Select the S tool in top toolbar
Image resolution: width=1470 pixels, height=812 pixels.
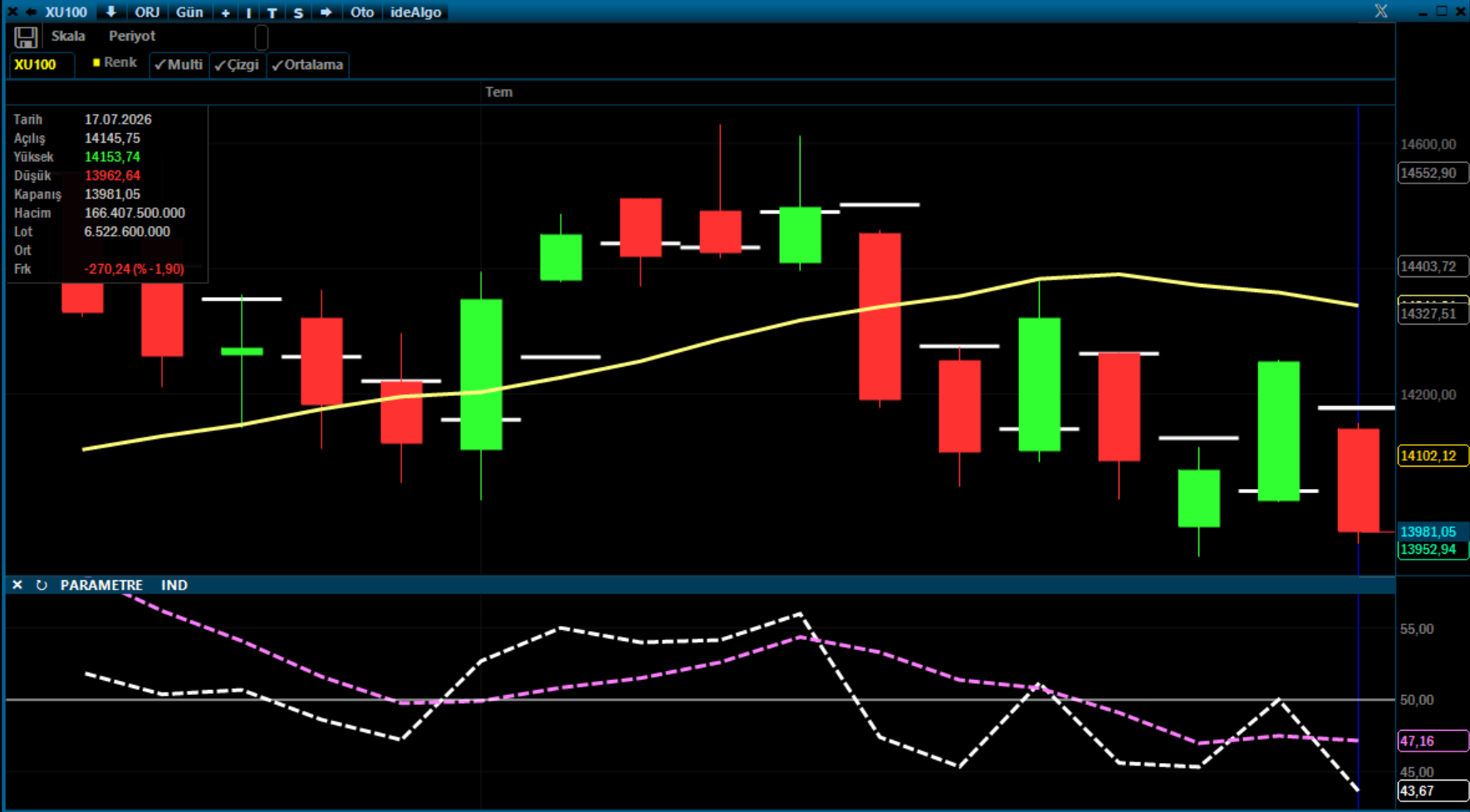pos(298,12)
